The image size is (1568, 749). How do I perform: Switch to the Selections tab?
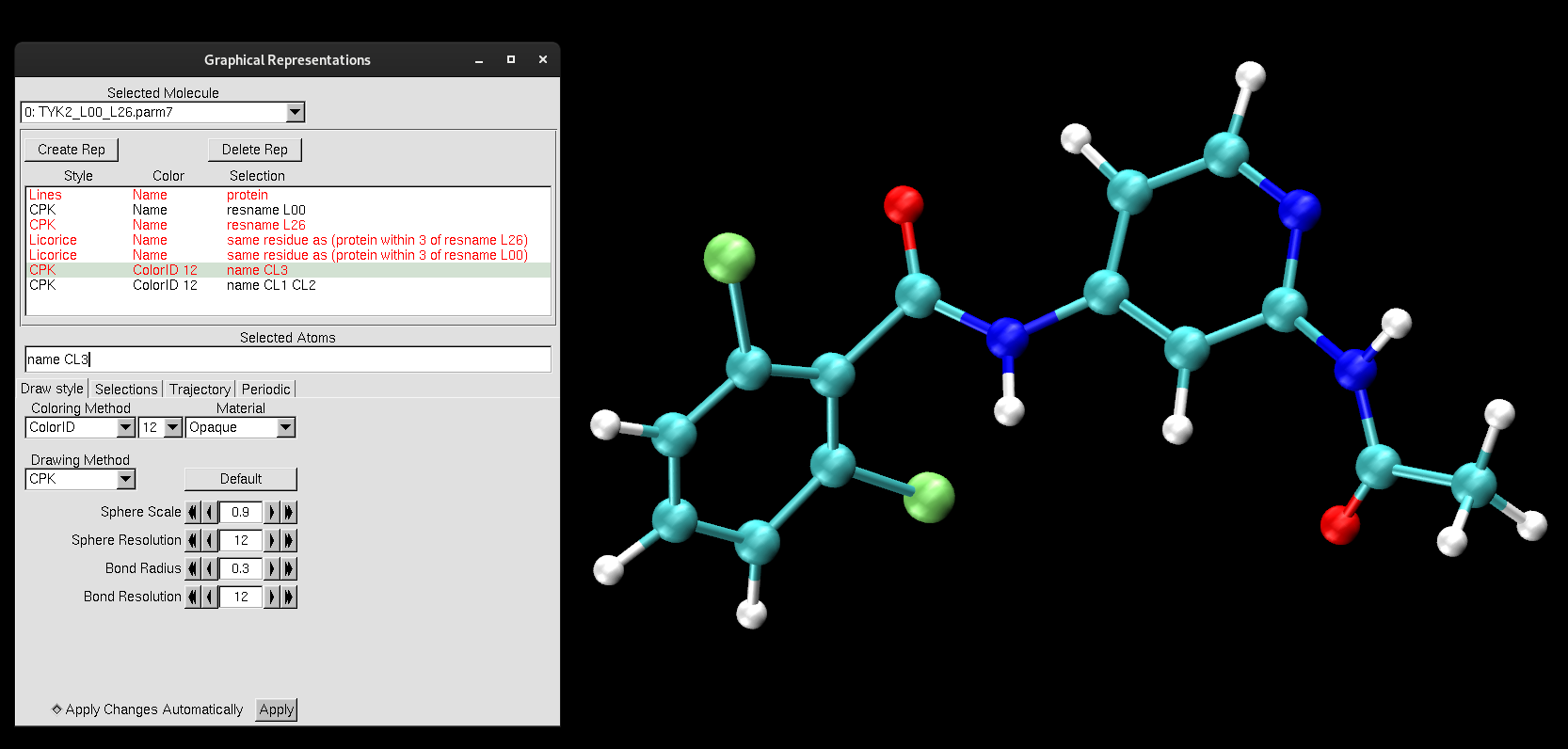point(126,389)
